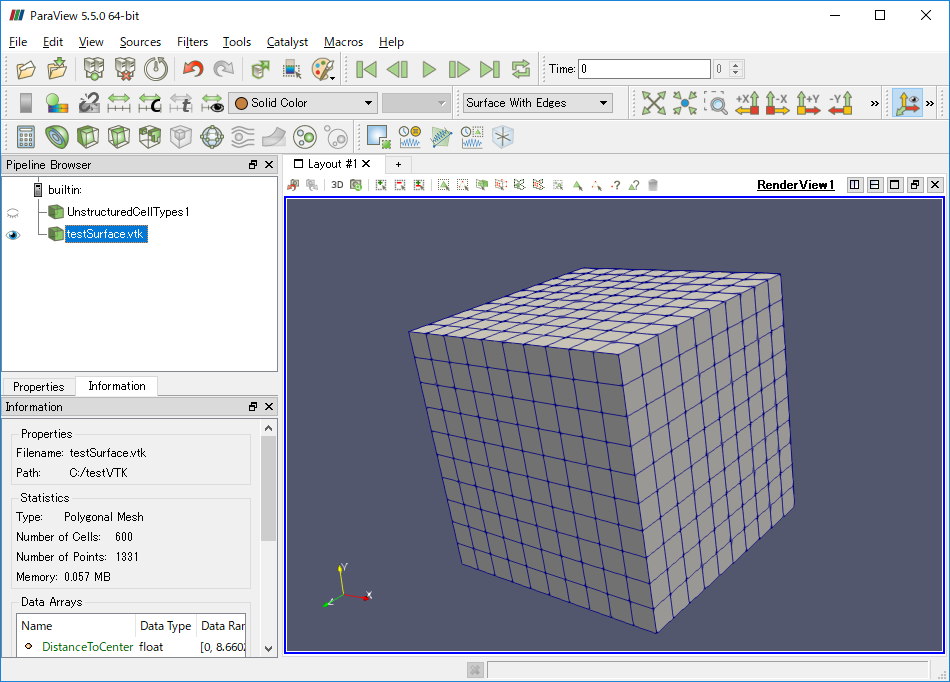The height and width of the screenshot is (682, 950).
Task: Toggle orientation axes visibility button
Action: (x=907, y=103)
